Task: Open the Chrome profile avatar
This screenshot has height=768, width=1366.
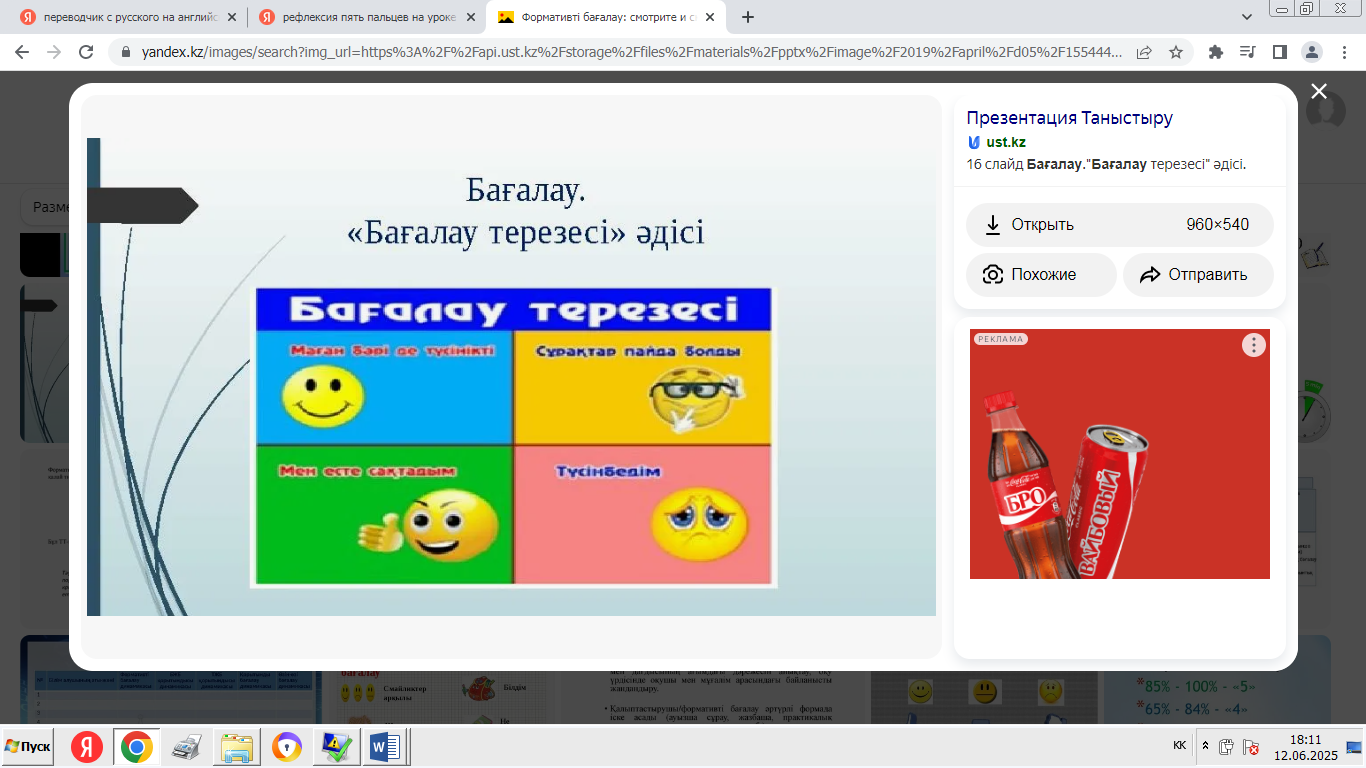Action: click(x=1312, y=53)
